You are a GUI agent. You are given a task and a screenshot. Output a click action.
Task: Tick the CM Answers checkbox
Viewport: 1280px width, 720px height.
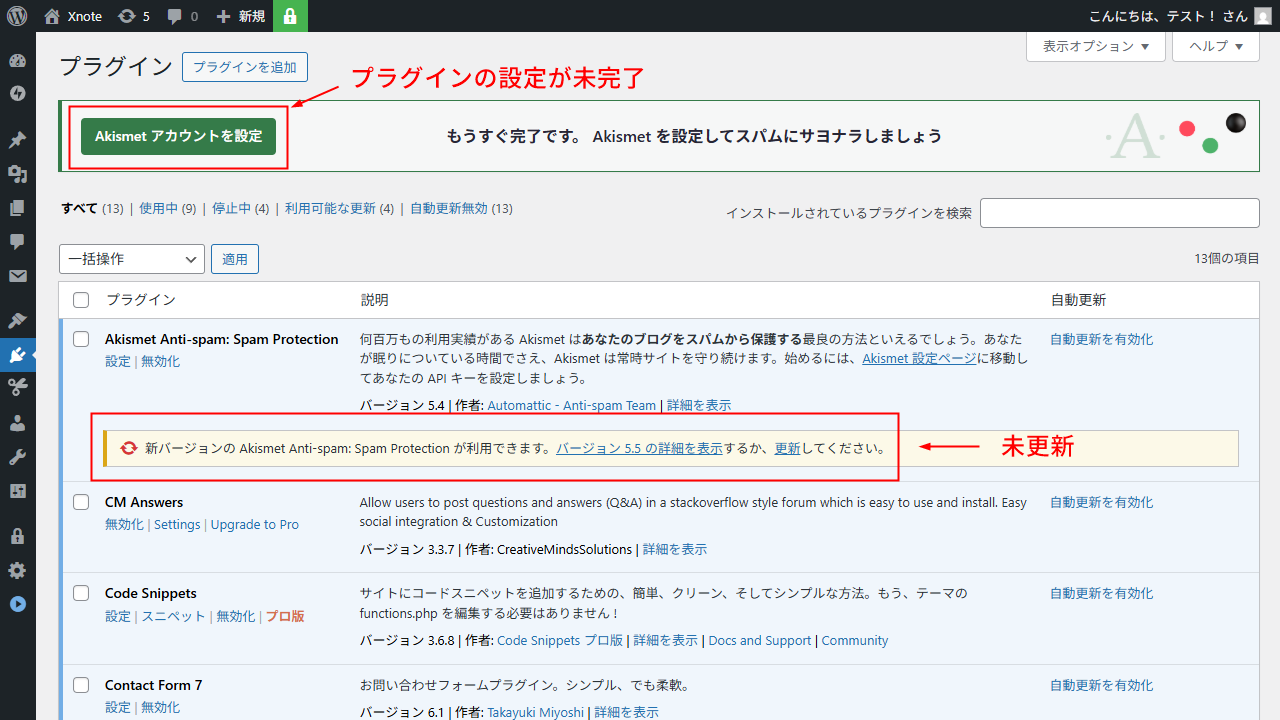coord(82,502)
